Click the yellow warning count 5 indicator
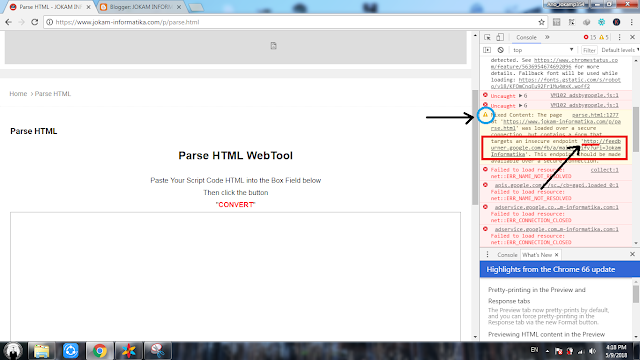This screenshot has height=360, width=640. [604, 37]
